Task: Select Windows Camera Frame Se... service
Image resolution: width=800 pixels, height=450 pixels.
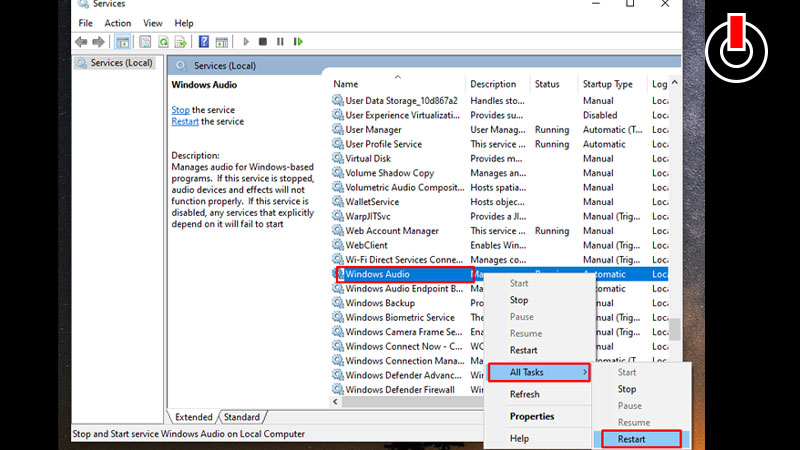Action: click(404, 332)
